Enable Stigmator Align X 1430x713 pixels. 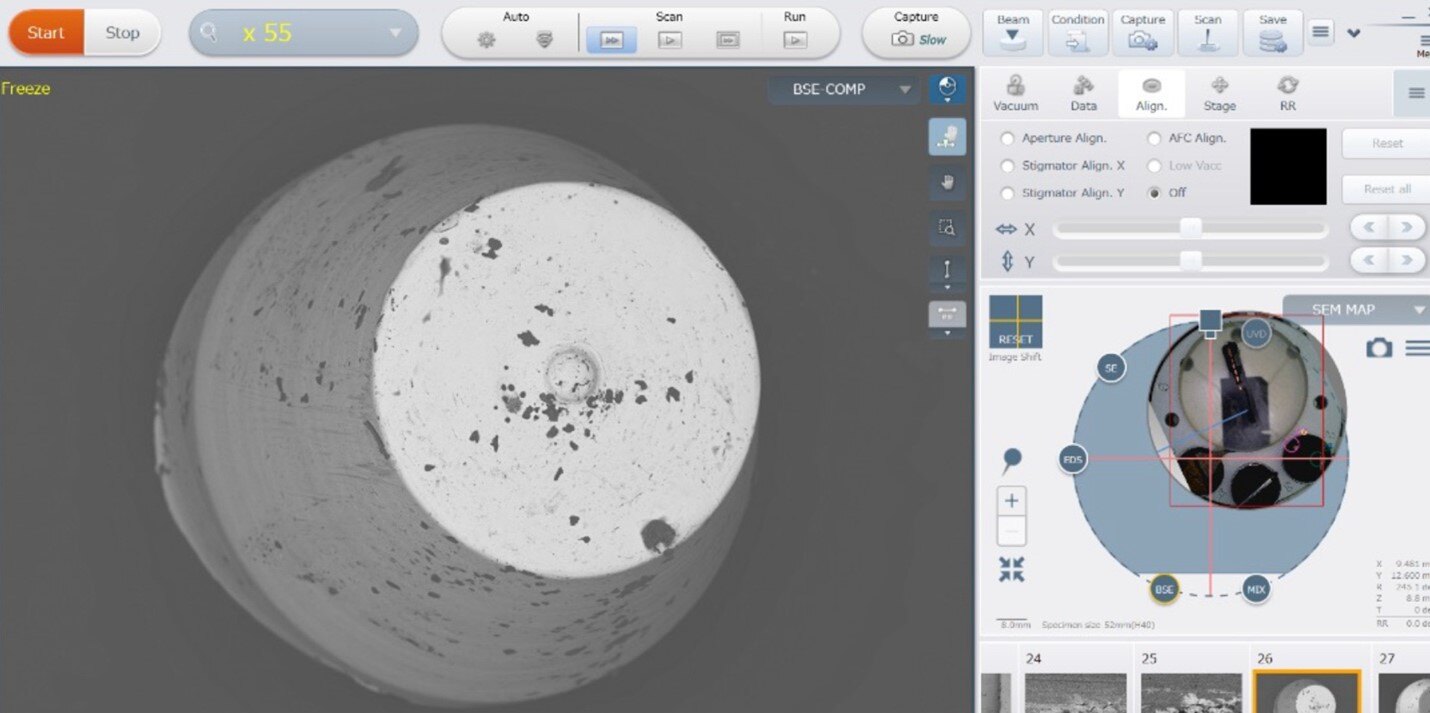(1008, 166)
